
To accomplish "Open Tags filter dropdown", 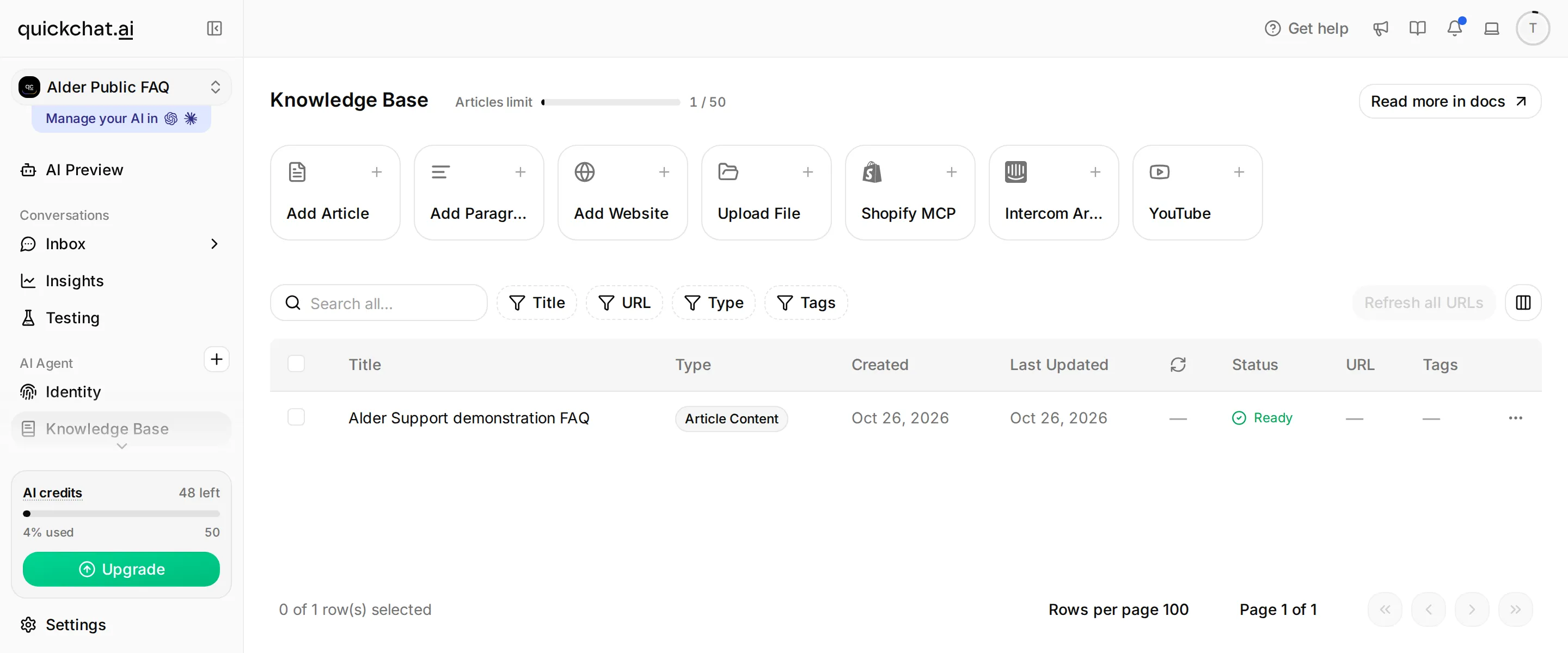I will (806, 303).
